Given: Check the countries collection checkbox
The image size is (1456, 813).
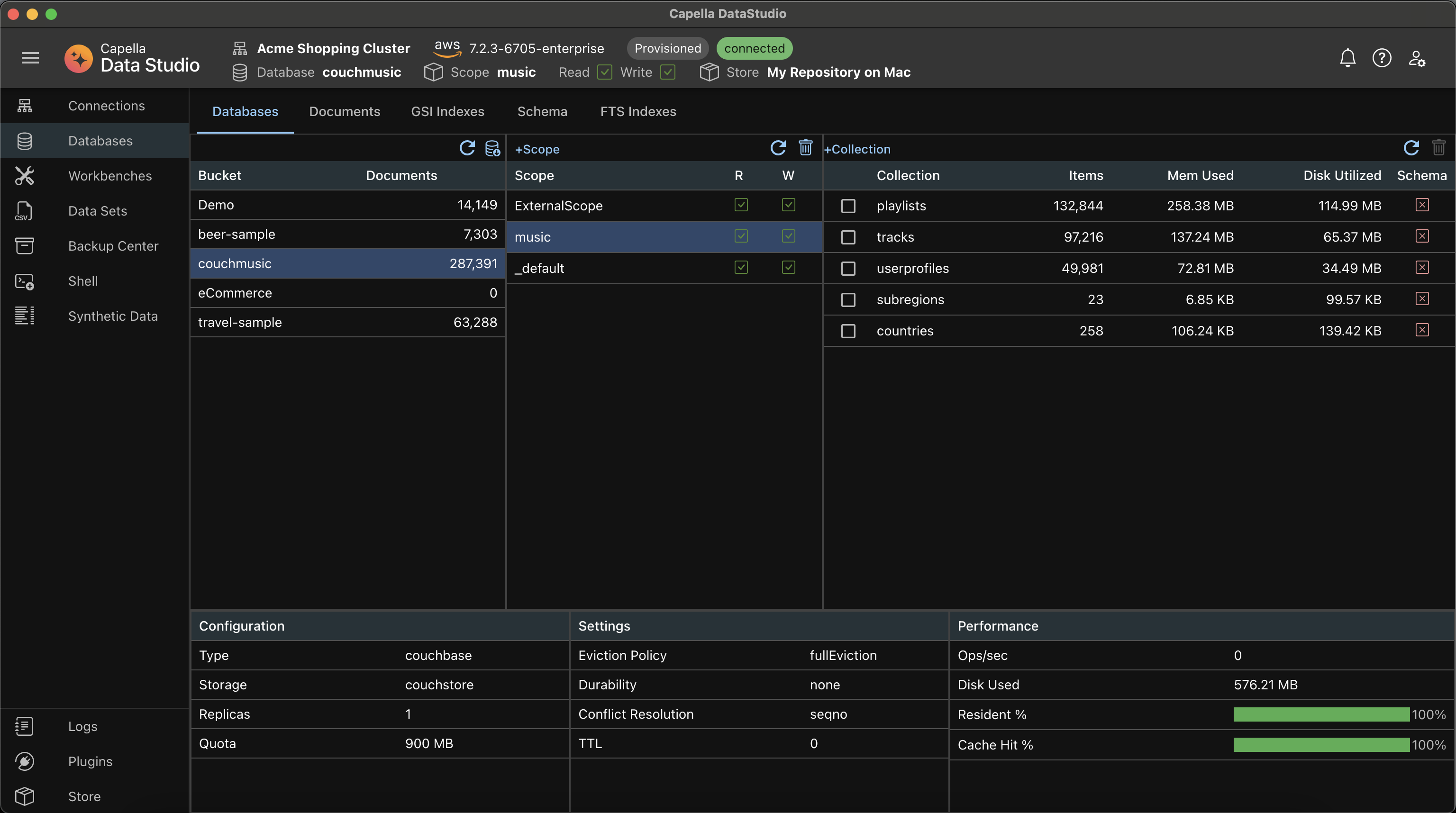Looking at the screenshot, I should click(x=848, y=331).
